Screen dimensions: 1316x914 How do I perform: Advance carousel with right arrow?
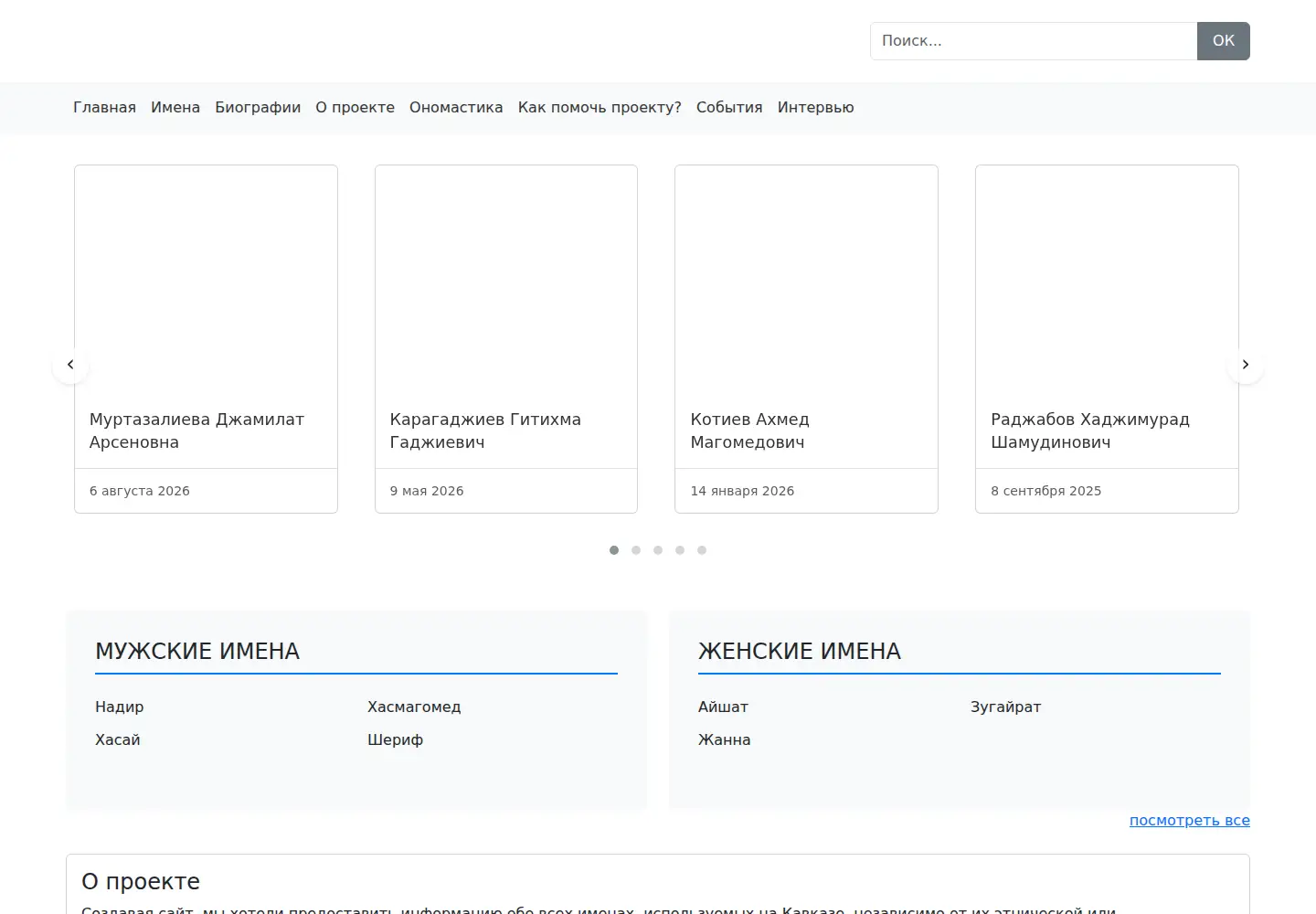point(1246,365)
